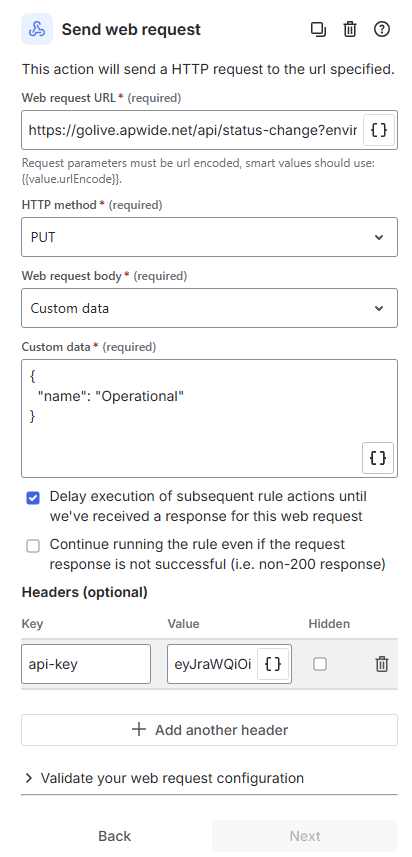Screen dimensions: 412x857
Task: Insert smart value in Custom data box
Action: 378,457
